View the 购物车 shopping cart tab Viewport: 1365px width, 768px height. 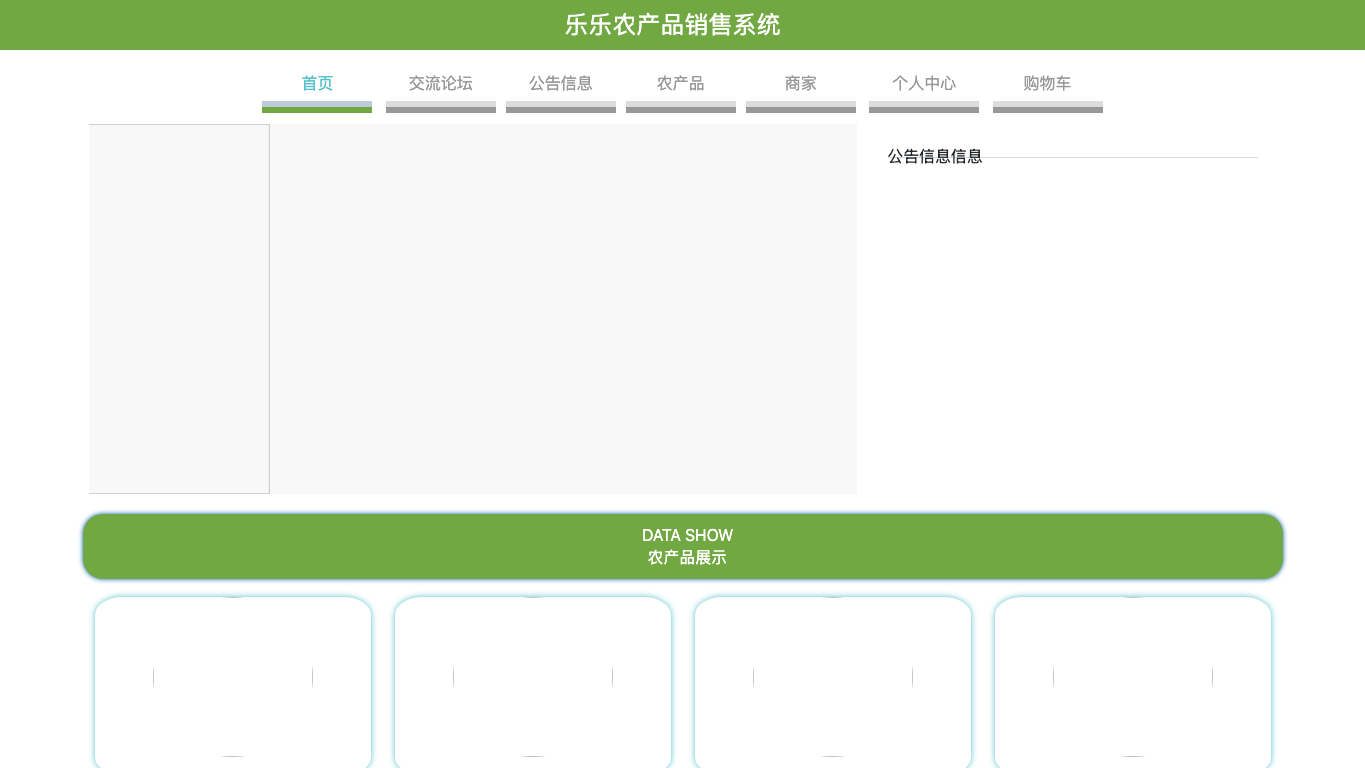click(x=1048, y=83)
